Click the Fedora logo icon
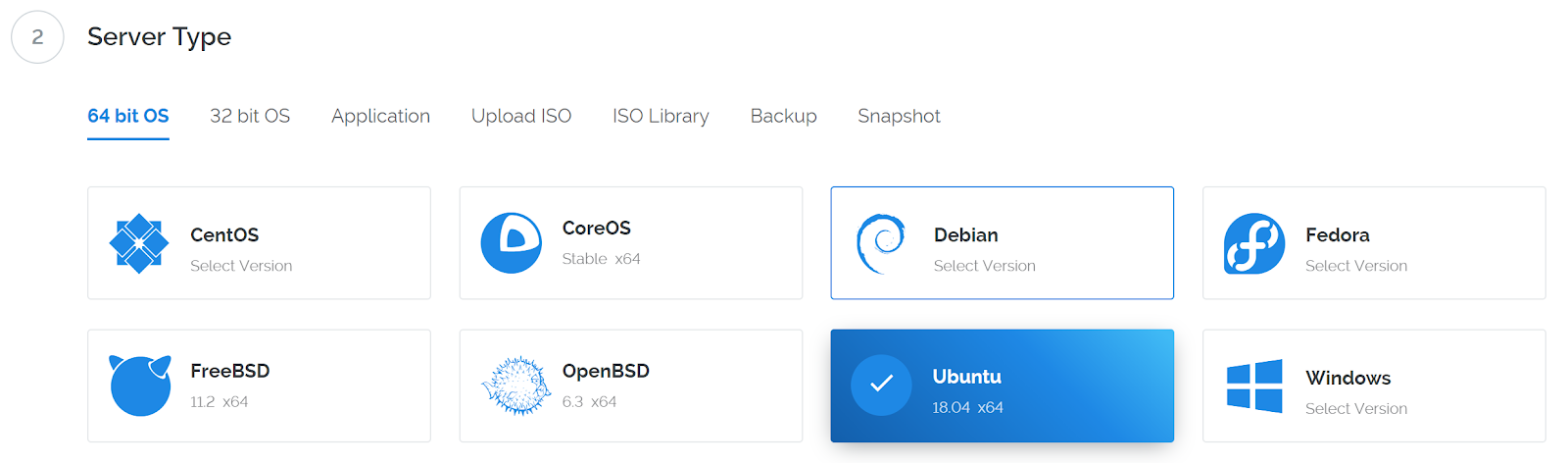This screenshot has height=463, width=1568. click(1253, 243)
